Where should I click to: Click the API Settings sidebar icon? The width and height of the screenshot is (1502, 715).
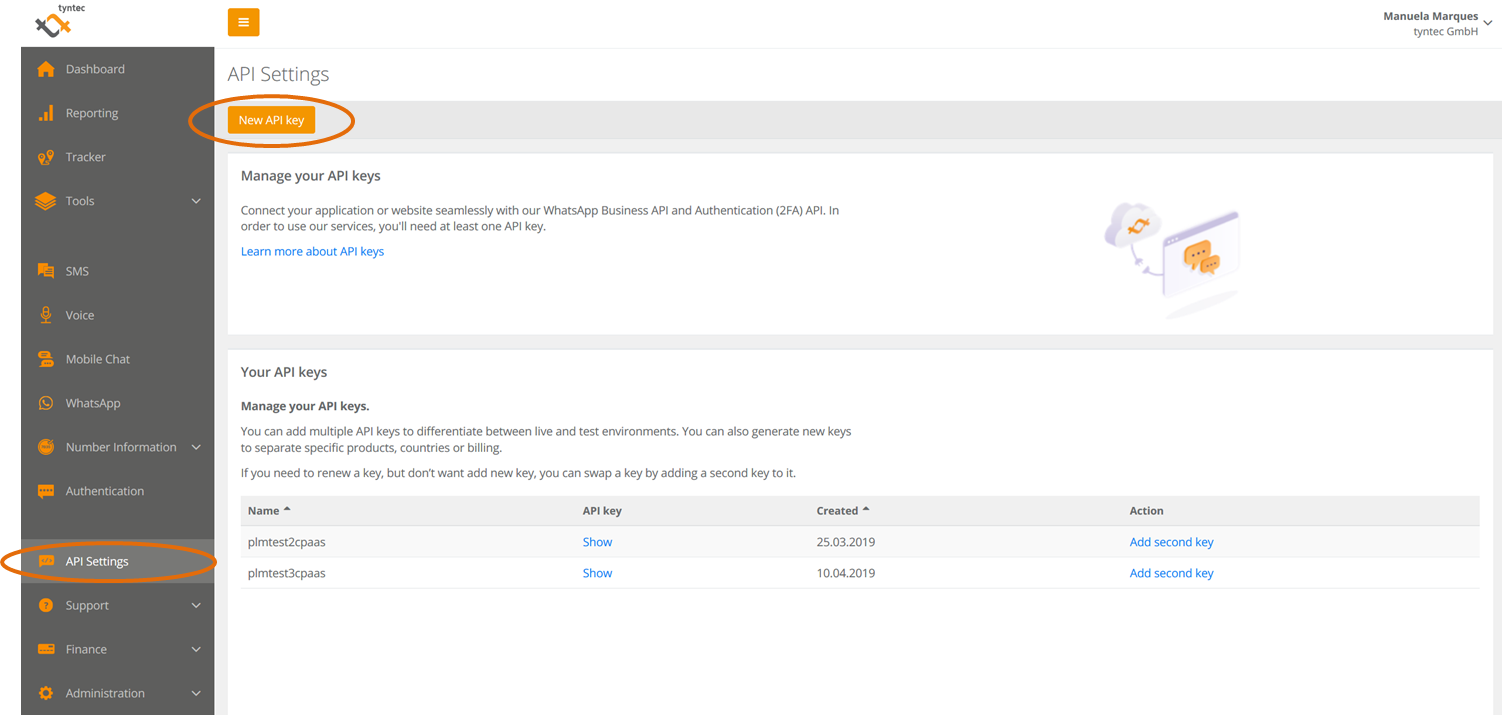pyautogui.click(x=46, y=561)
